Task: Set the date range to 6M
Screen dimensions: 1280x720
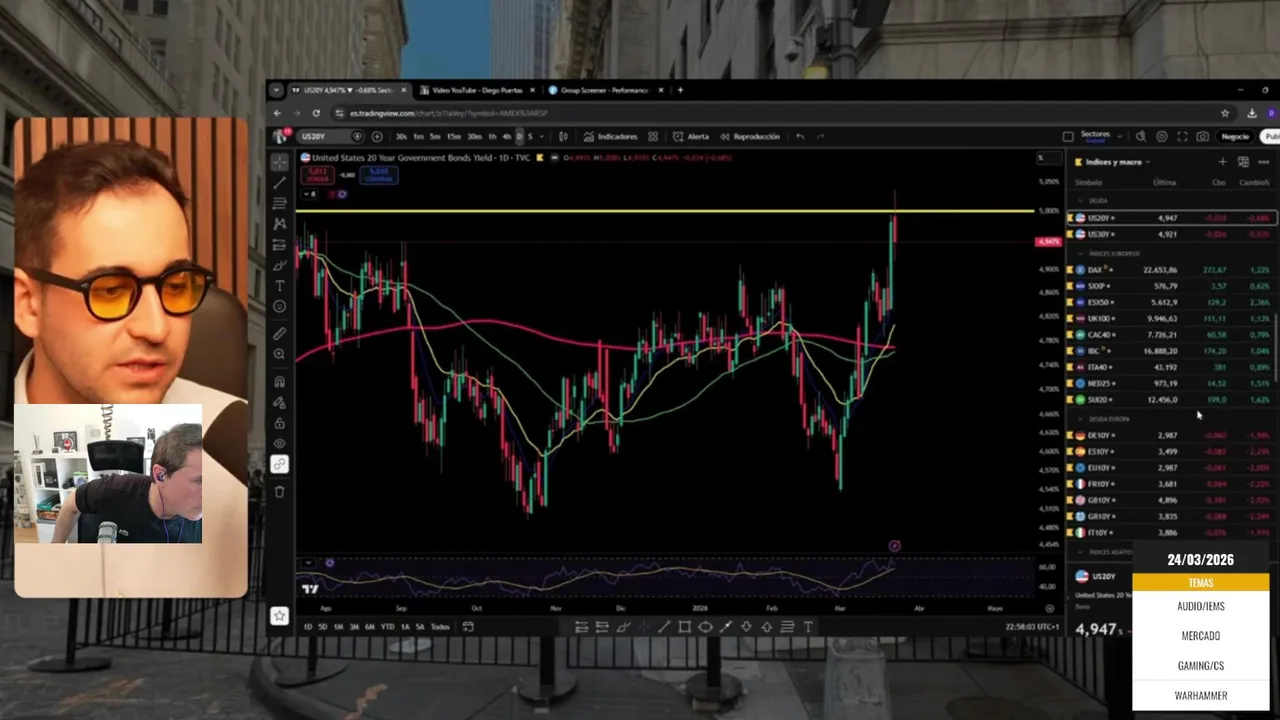Action: (x=370, y=626)
